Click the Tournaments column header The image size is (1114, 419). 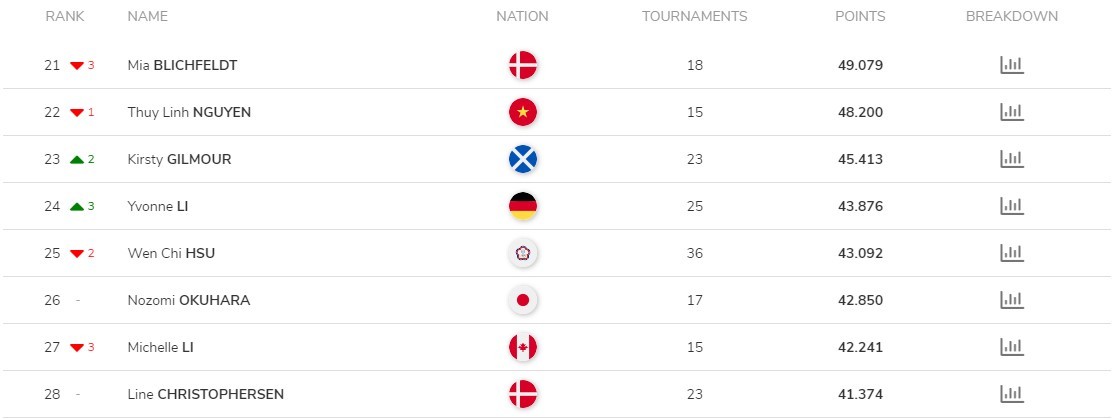(x=695, y=16)
